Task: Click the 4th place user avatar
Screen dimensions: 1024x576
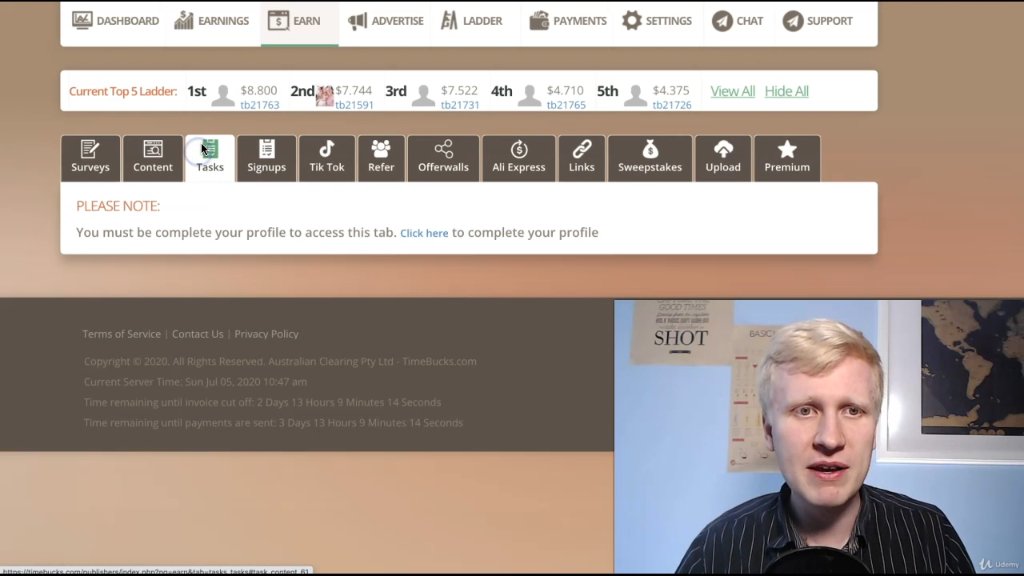Action: coord(529,95)
